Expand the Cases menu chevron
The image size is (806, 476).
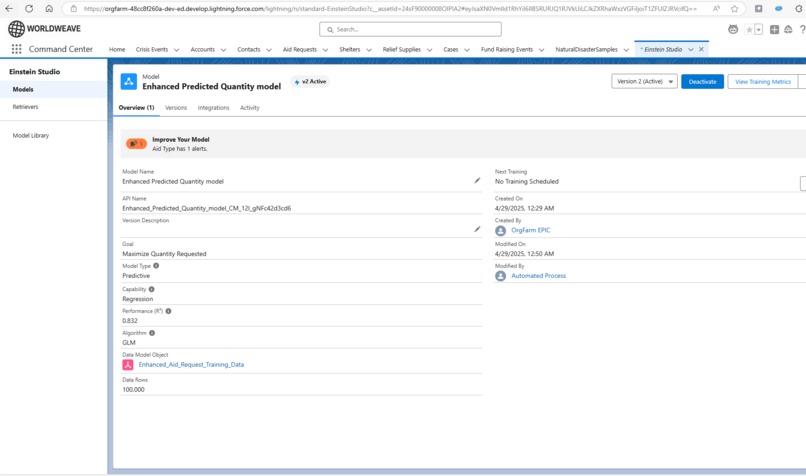(x=467, y=50)
